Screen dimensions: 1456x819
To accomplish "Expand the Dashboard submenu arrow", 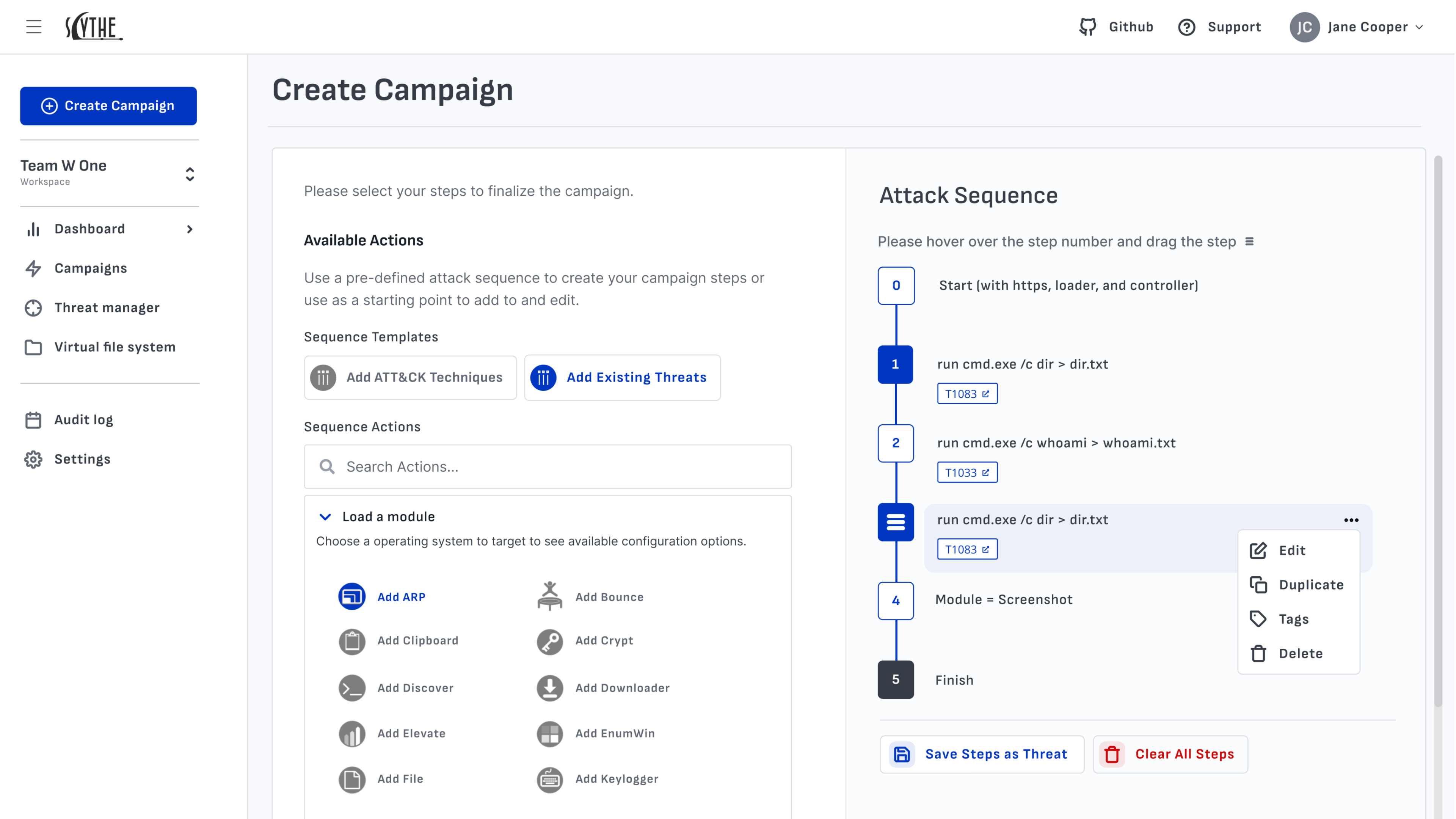I will coord(190,229).
